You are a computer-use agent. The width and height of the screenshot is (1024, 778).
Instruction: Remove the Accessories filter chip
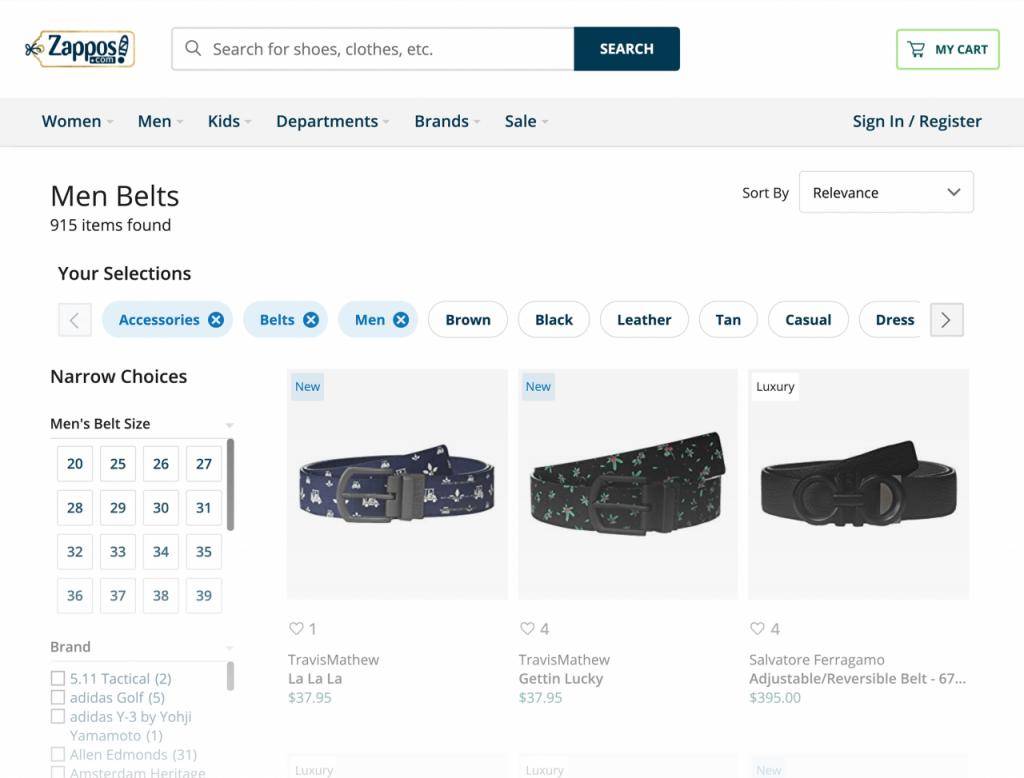click(216, 320)
